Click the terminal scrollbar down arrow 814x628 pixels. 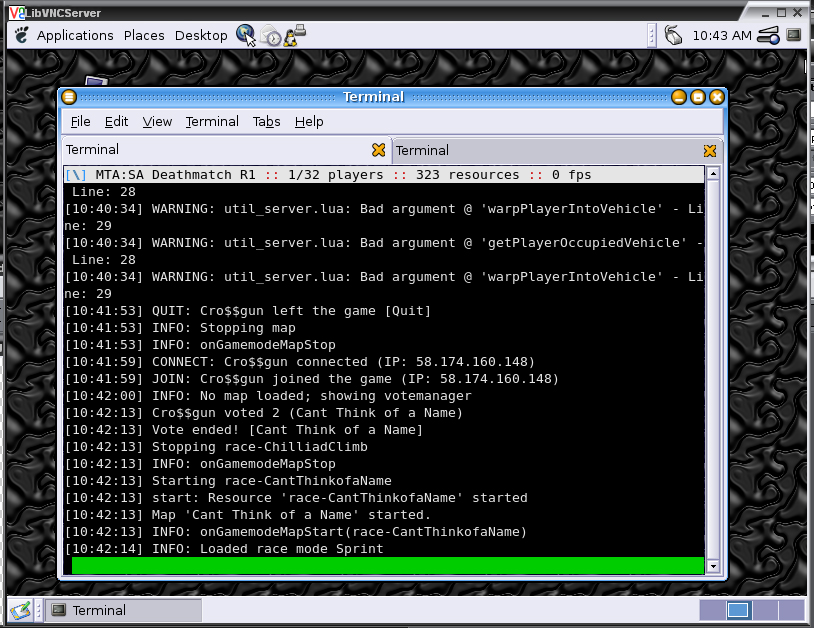coord(713,566)
